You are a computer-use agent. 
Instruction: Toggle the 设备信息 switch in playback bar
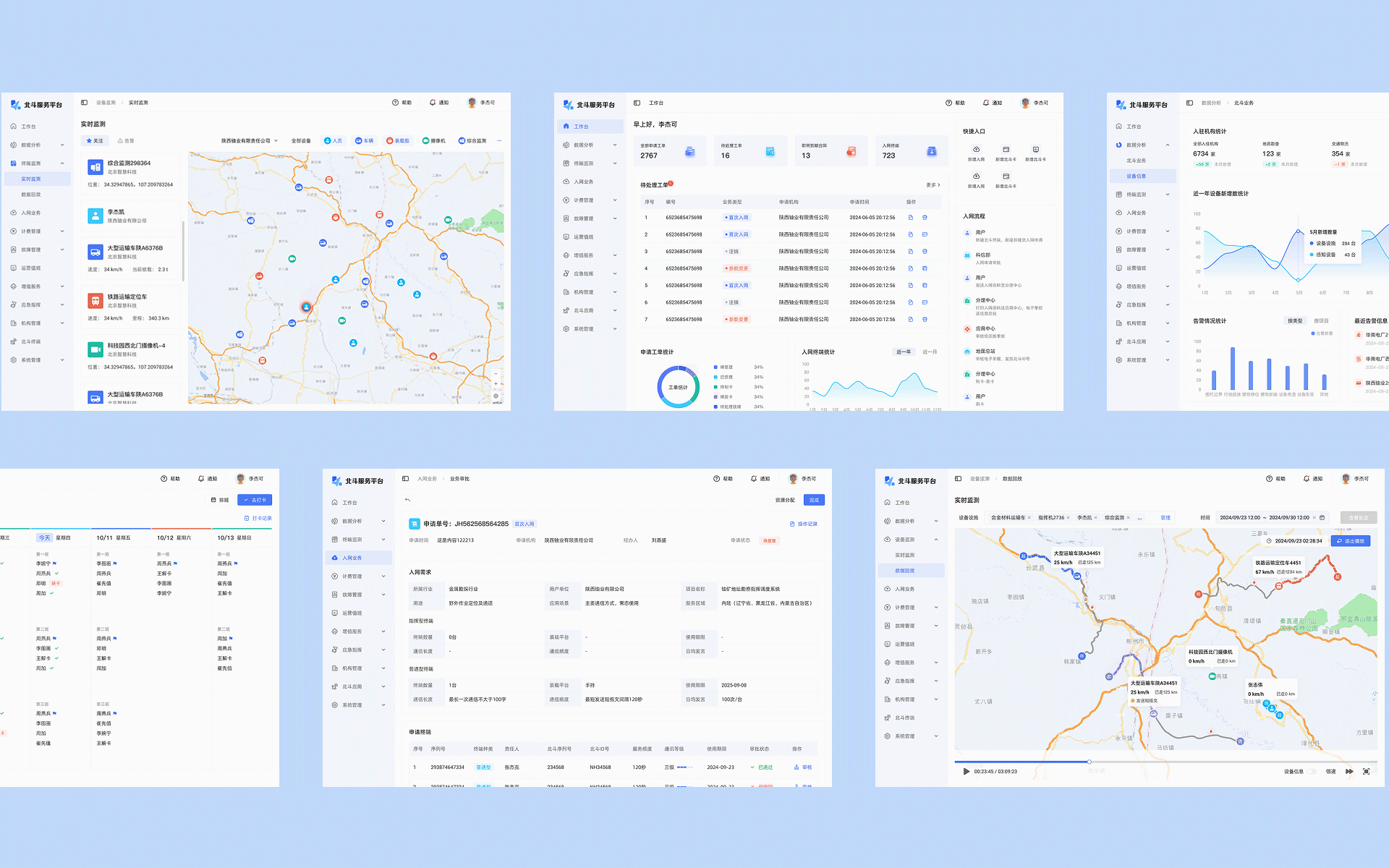coord(1312,771)
